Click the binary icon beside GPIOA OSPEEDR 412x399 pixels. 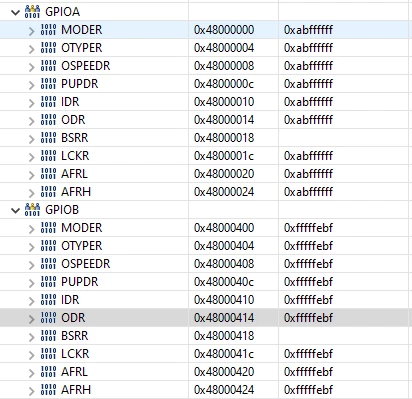coord(48,66)
